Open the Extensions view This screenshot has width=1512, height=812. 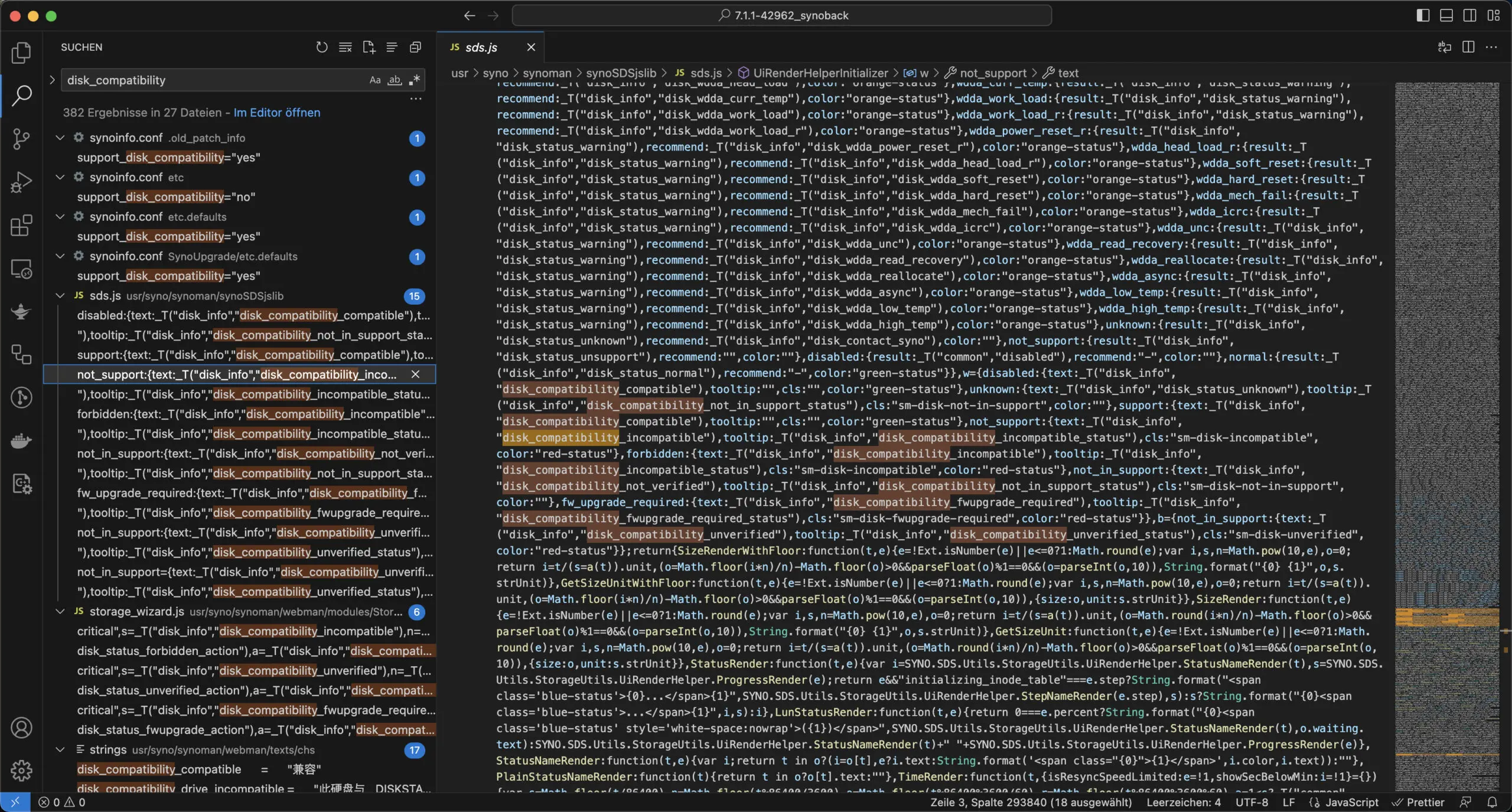(x=21, y=226)
